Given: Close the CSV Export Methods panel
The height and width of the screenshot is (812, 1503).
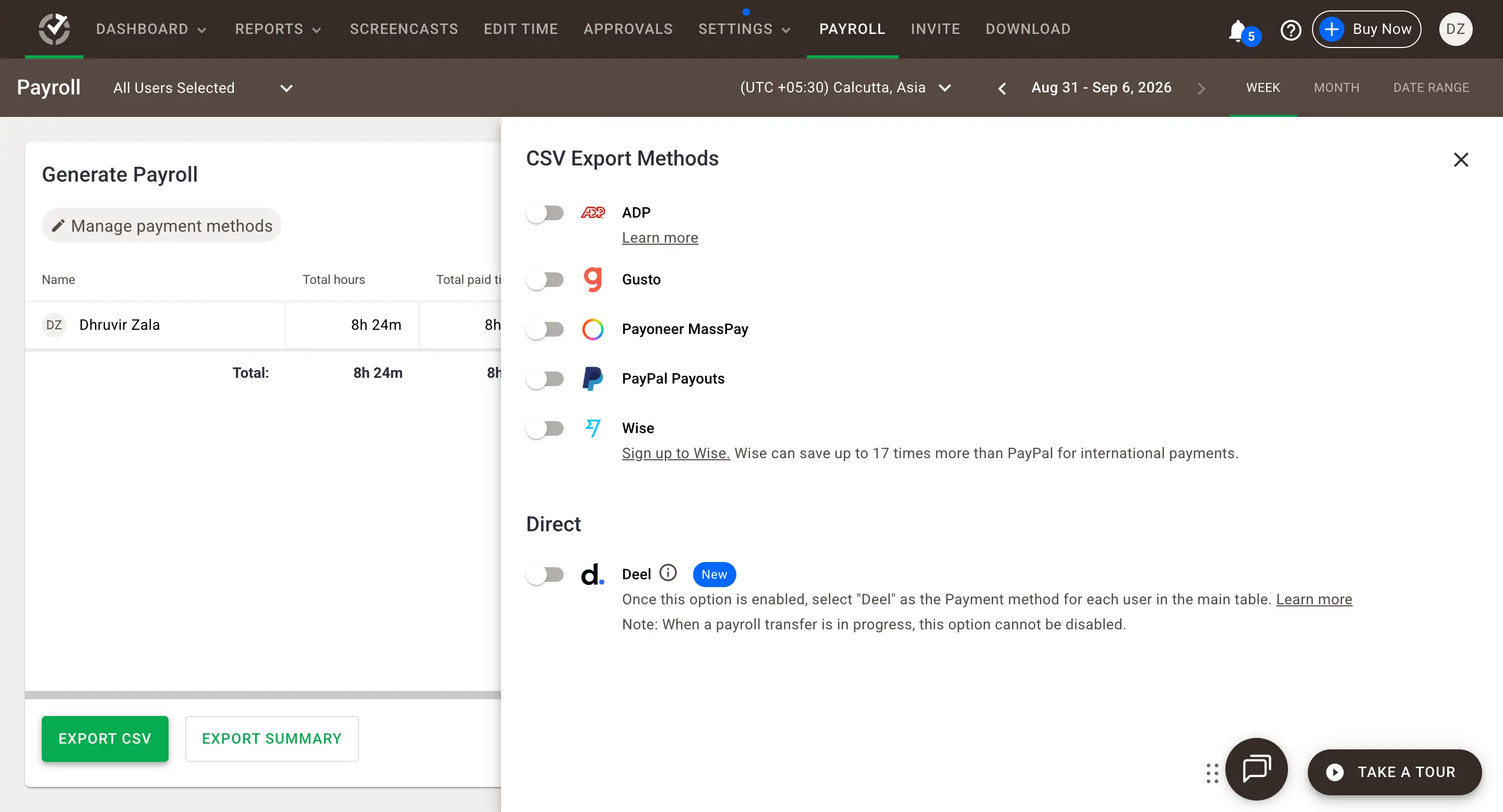Looking at the screenshot, I should (x=1460, y=159).
